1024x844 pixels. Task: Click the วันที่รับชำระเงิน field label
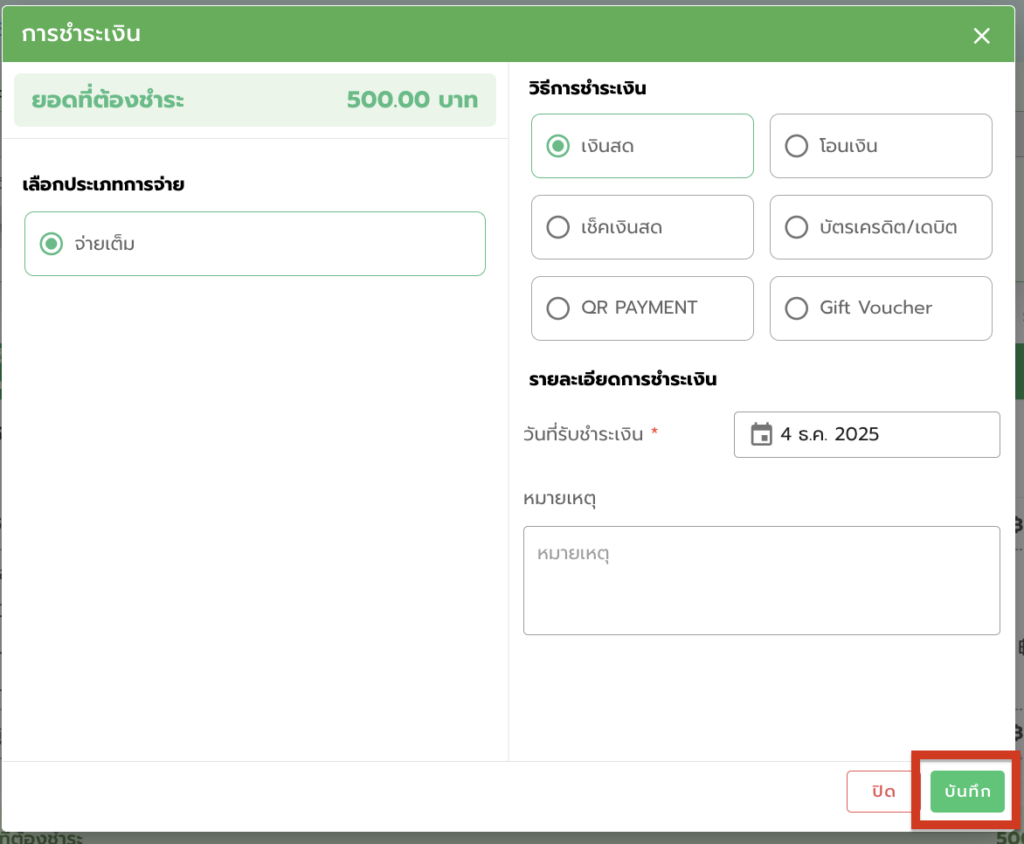[583, 435]
